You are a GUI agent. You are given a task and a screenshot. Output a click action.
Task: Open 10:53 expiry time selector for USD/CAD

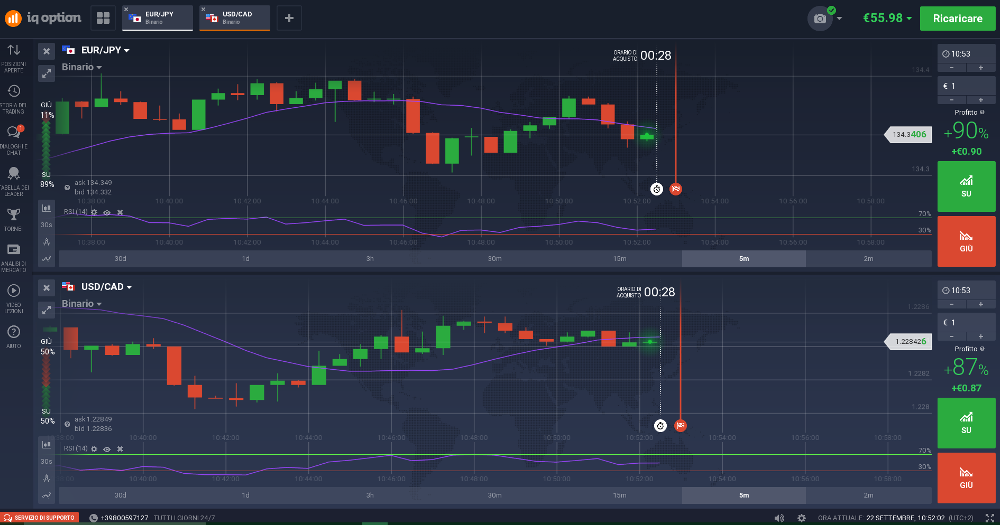click(966, 290)
